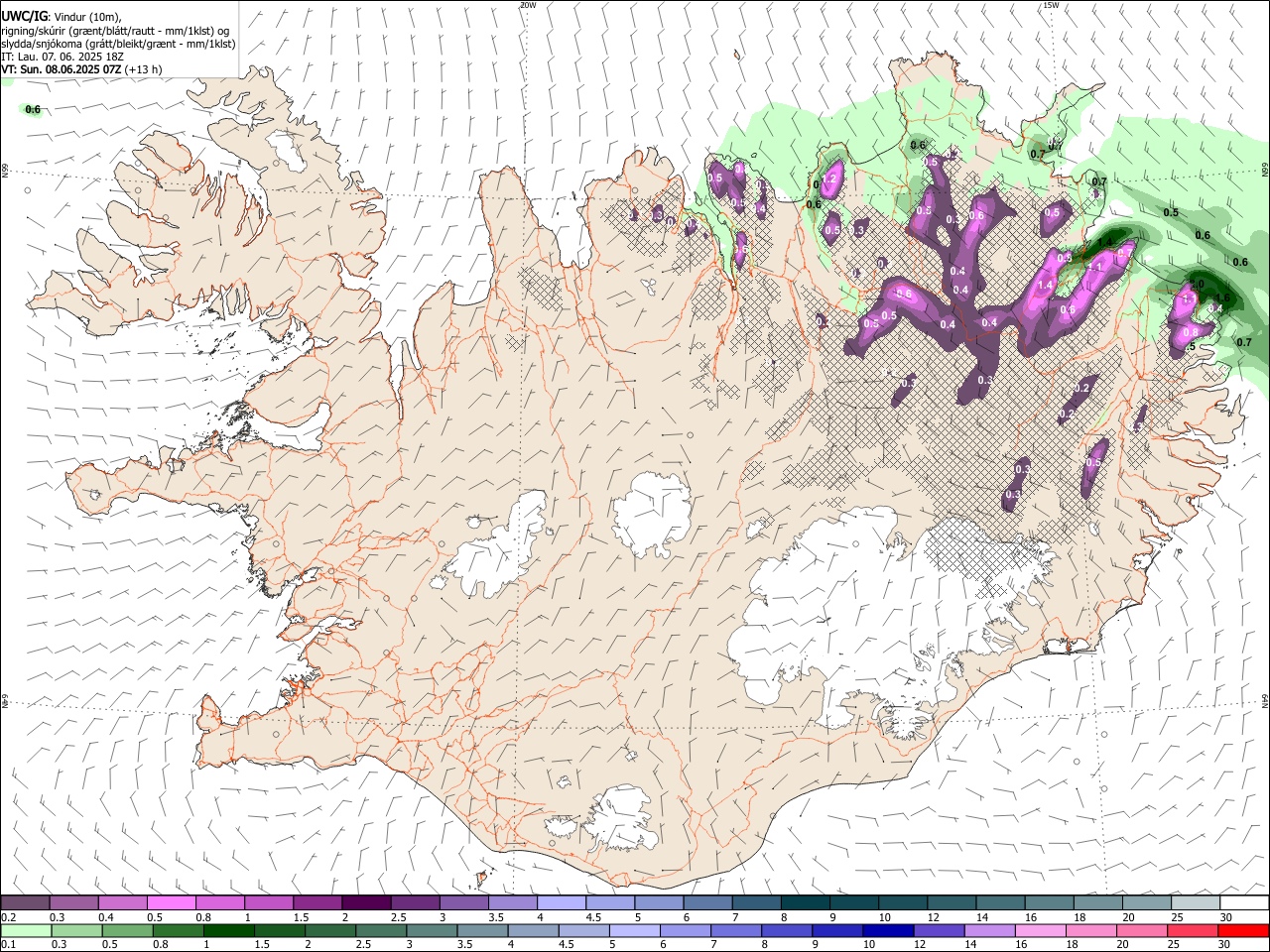Click the white 30 swatch, top legend row
The height and width of the screenshot is (952, 1270).
coord(1244,902)
